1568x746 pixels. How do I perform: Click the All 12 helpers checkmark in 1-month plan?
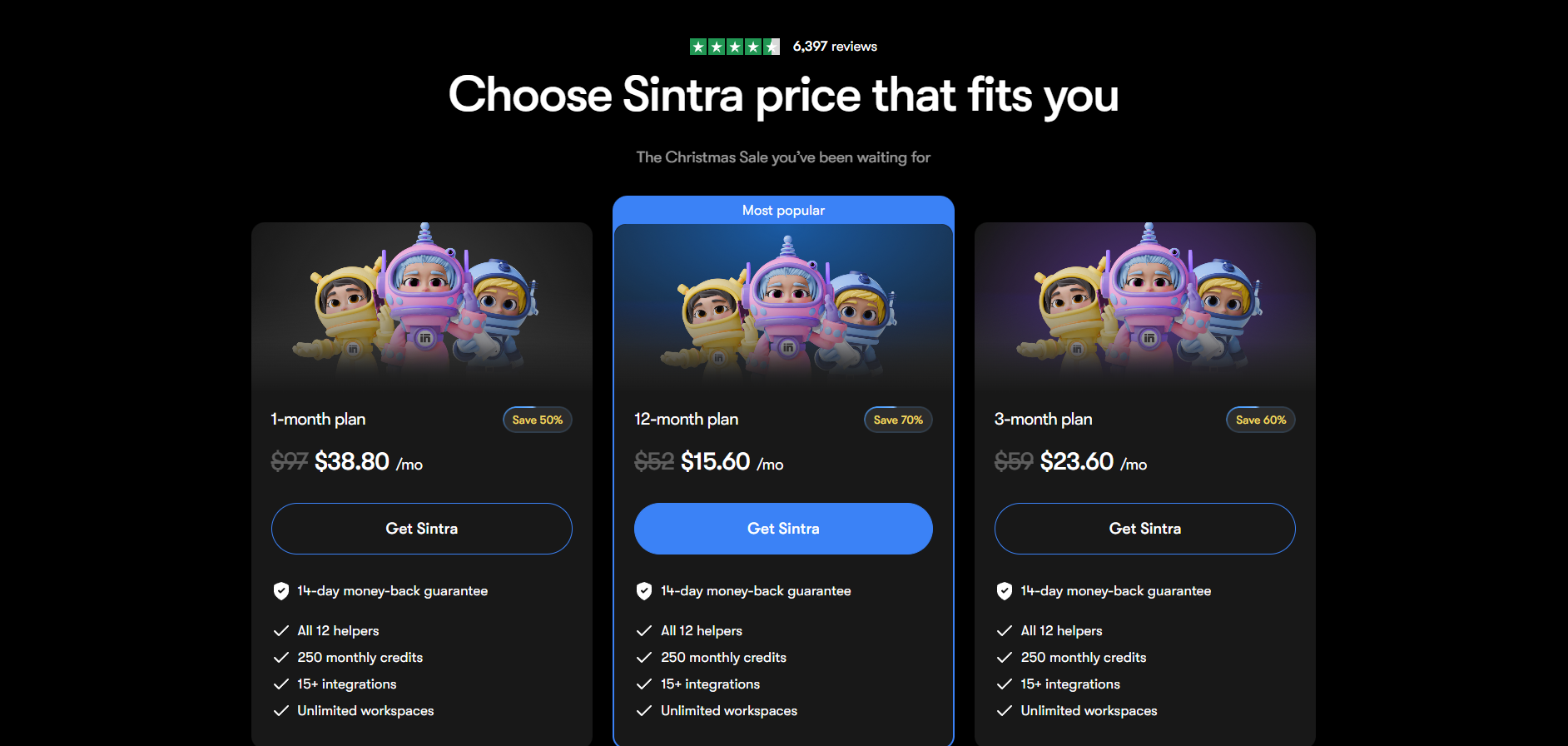(281, 631)
